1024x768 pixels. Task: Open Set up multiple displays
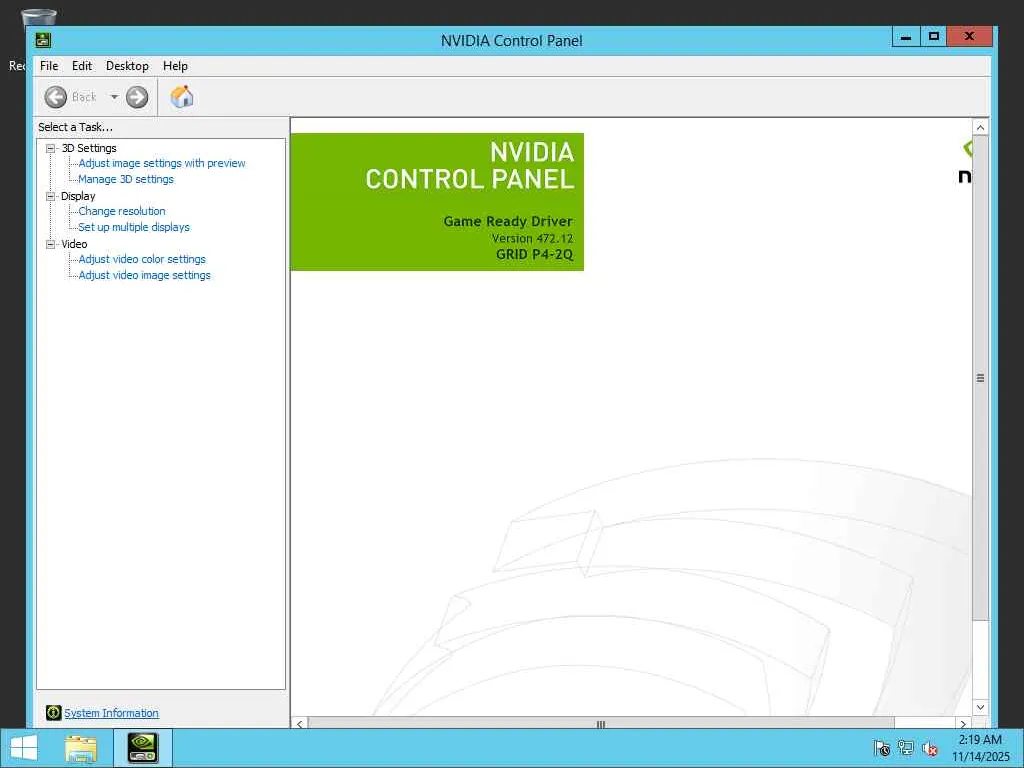(x=134, y=227)
